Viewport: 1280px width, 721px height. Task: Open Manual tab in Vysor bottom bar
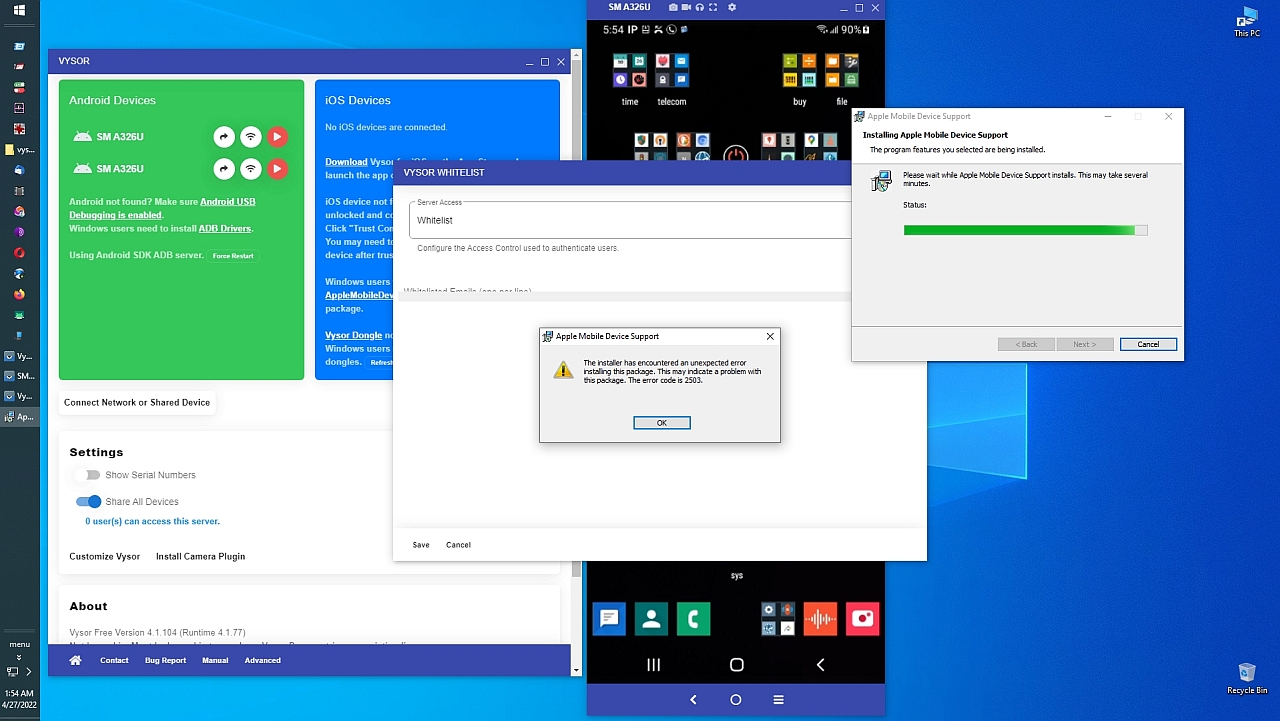pos(215,660)
